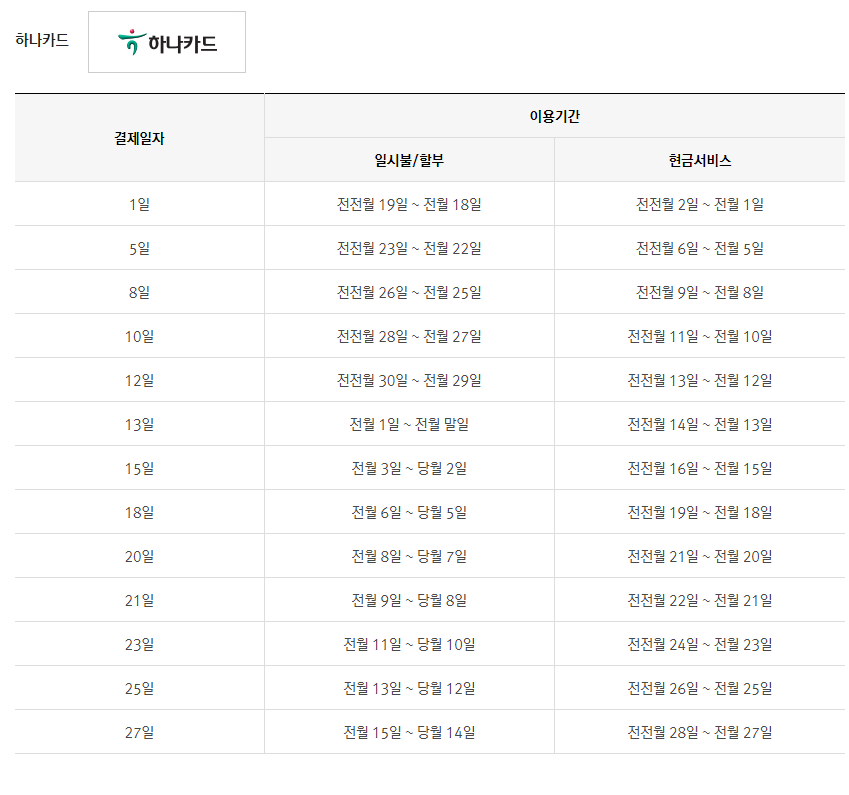
Task: Click cell 전전월 26일 ~ 전월 25일 in 현금서비스 column
Action: coord(700,688)
